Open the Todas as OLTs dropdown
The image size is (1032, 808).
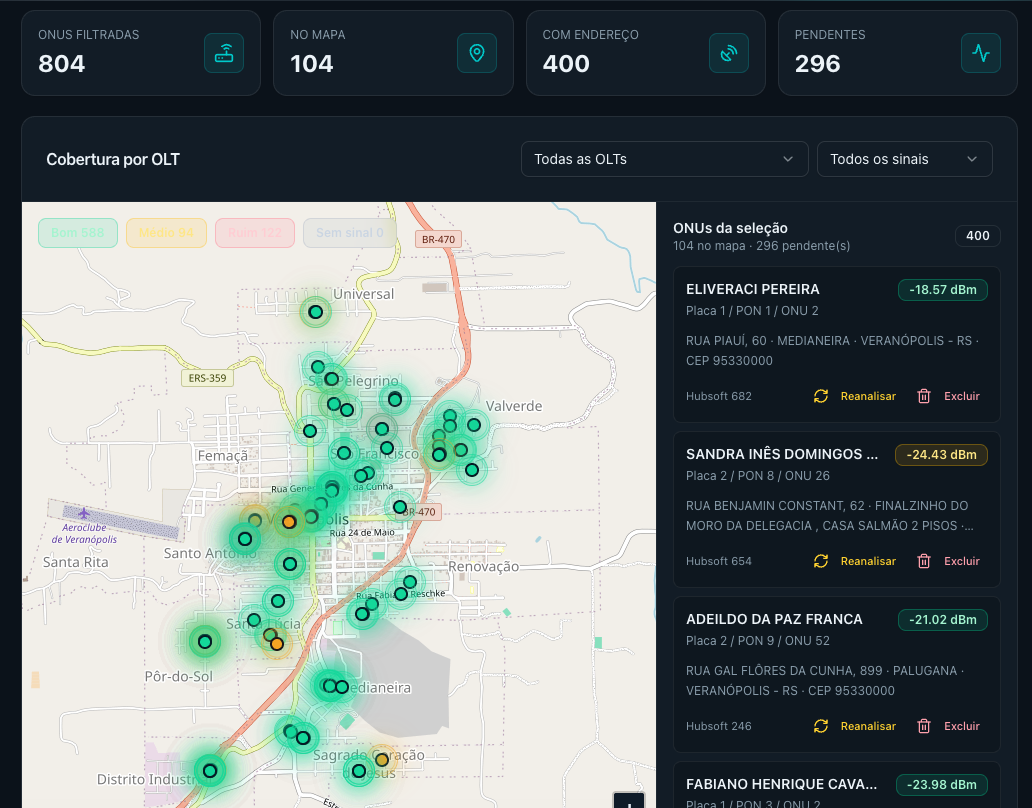[x=664, y=159]
